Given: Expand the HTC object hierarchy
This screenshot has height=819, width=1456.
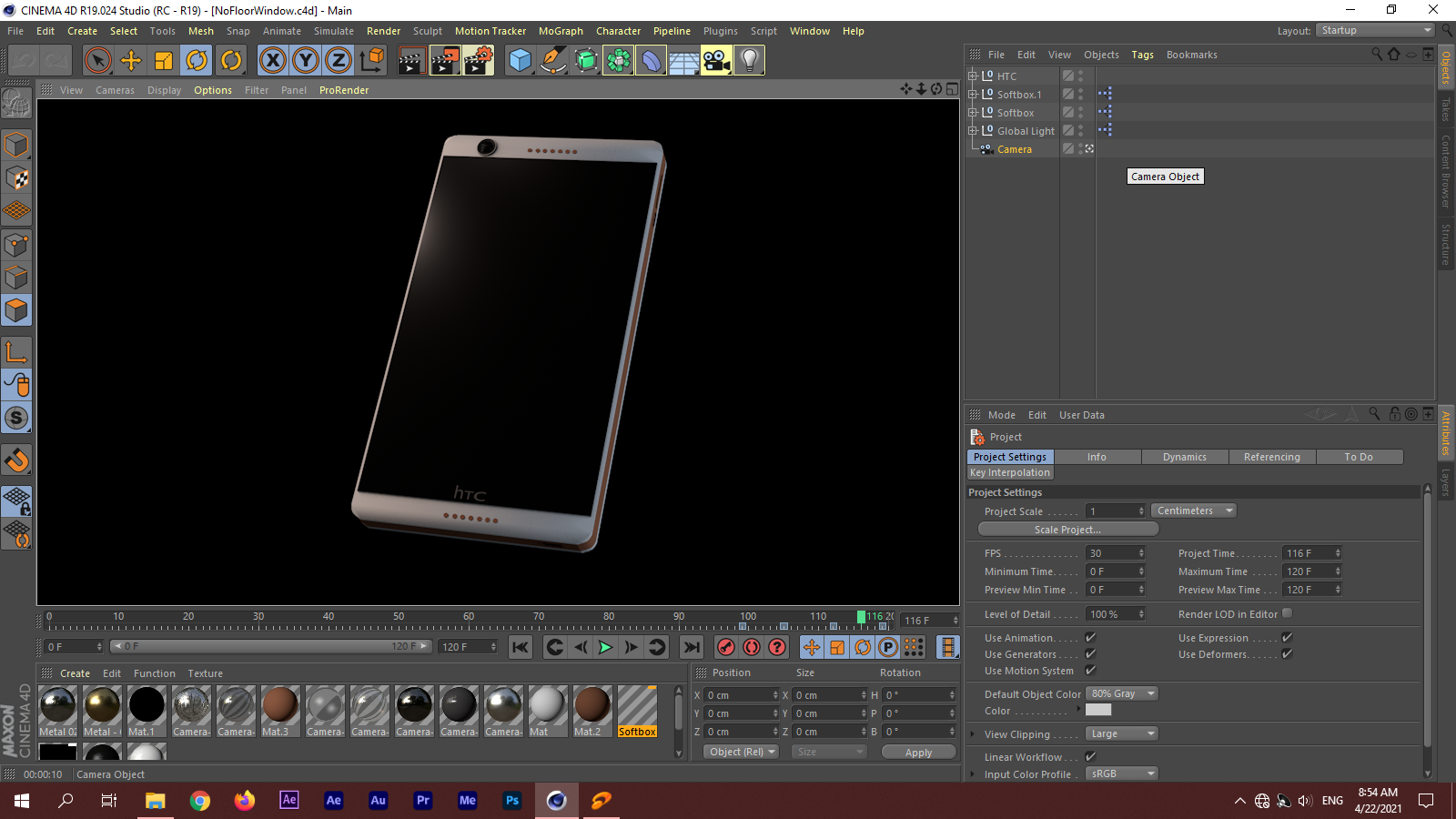Looking at the screenshot, I should point(972,76).
